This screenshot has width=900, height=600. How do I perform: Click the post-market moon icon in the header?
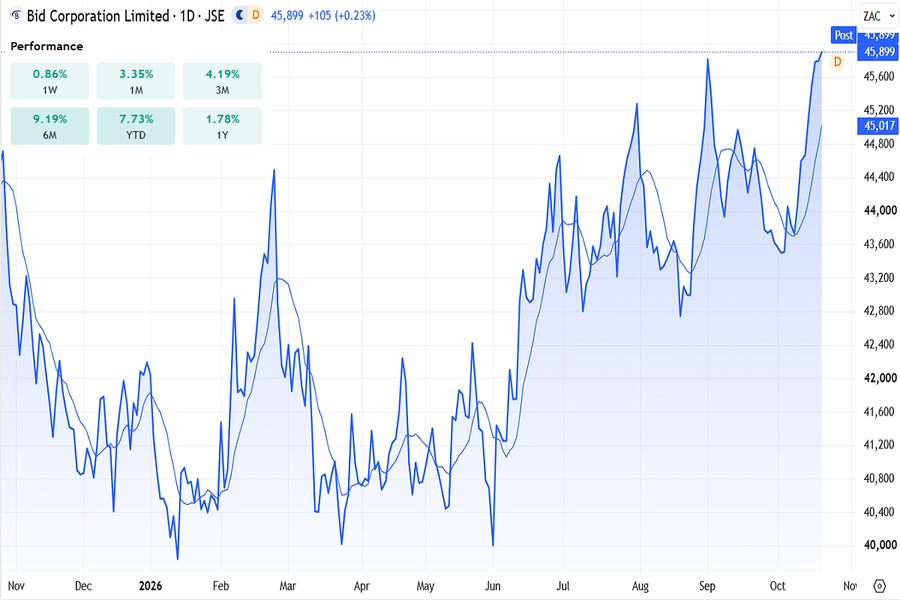coord(240,16)
